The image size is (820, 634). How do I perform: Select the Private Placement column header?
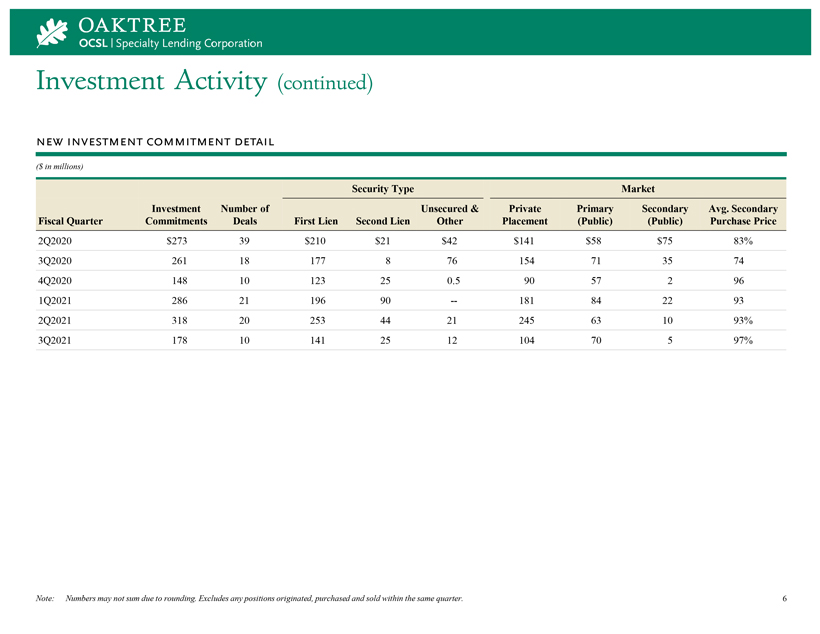pos(523,214)
